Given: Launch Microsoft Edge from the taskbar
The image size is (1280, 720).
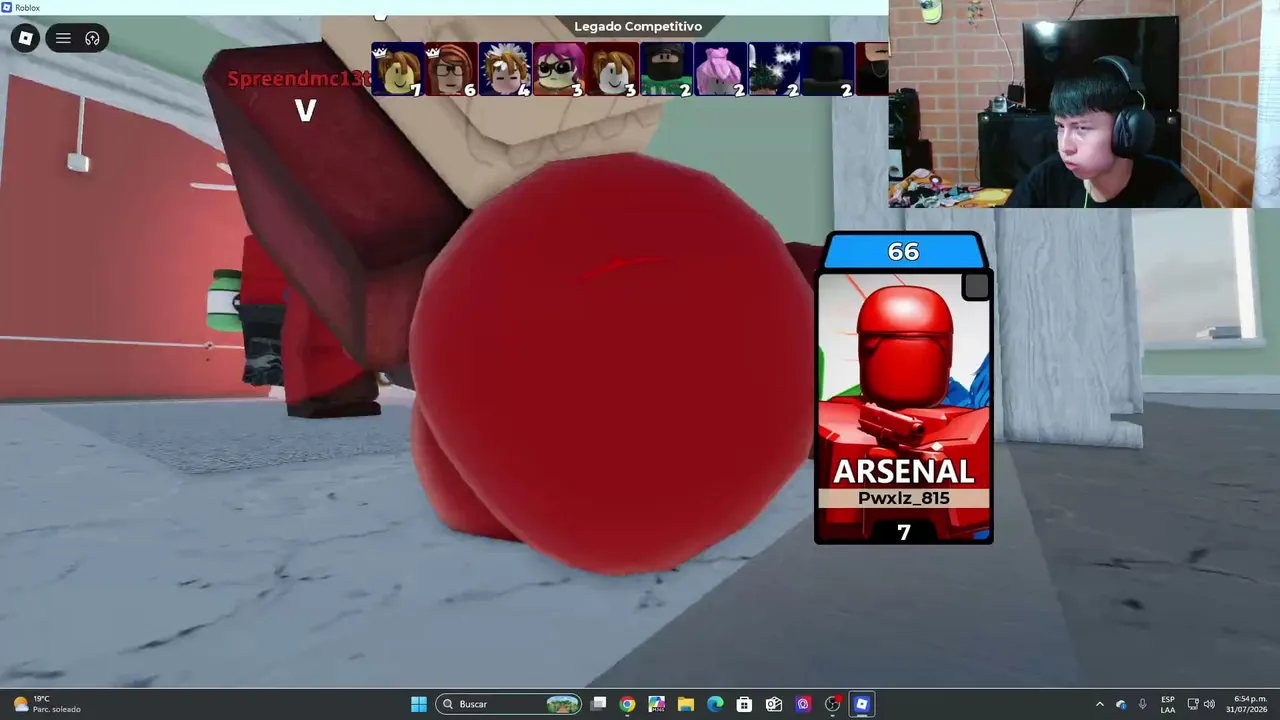Looking at the screenshot, I should point(715,704).
